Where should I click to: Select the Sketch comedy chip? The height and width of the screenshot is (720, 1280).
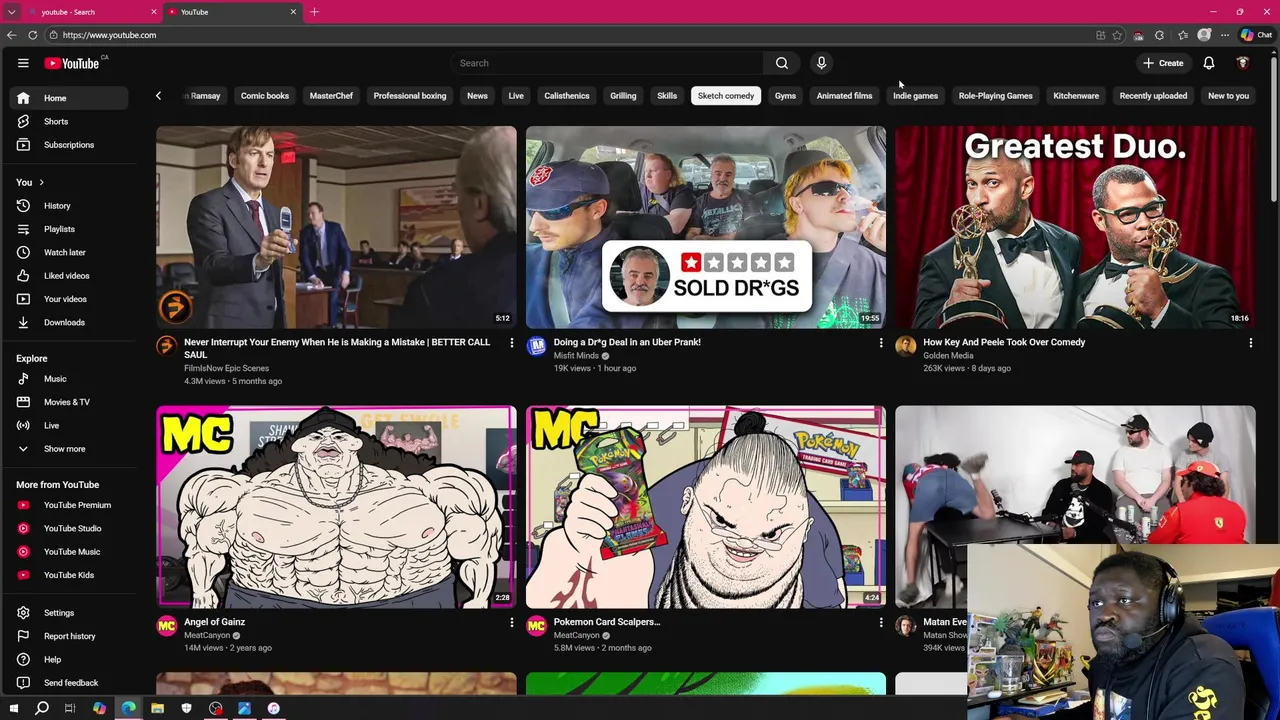click(726, 96)
